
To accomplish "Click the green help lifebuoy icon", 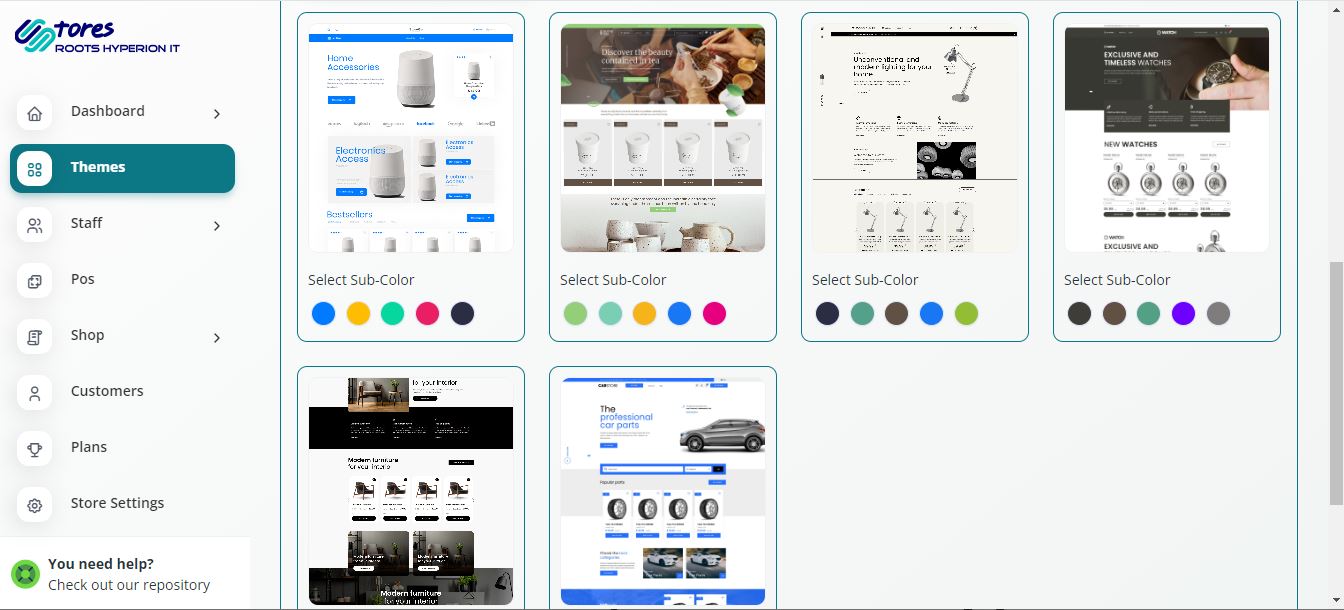I will [25, 574].
